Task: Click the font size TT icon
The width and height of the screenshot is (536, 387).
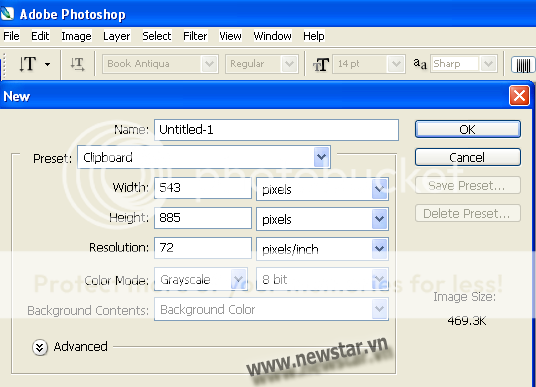Action: pos(321,64)
